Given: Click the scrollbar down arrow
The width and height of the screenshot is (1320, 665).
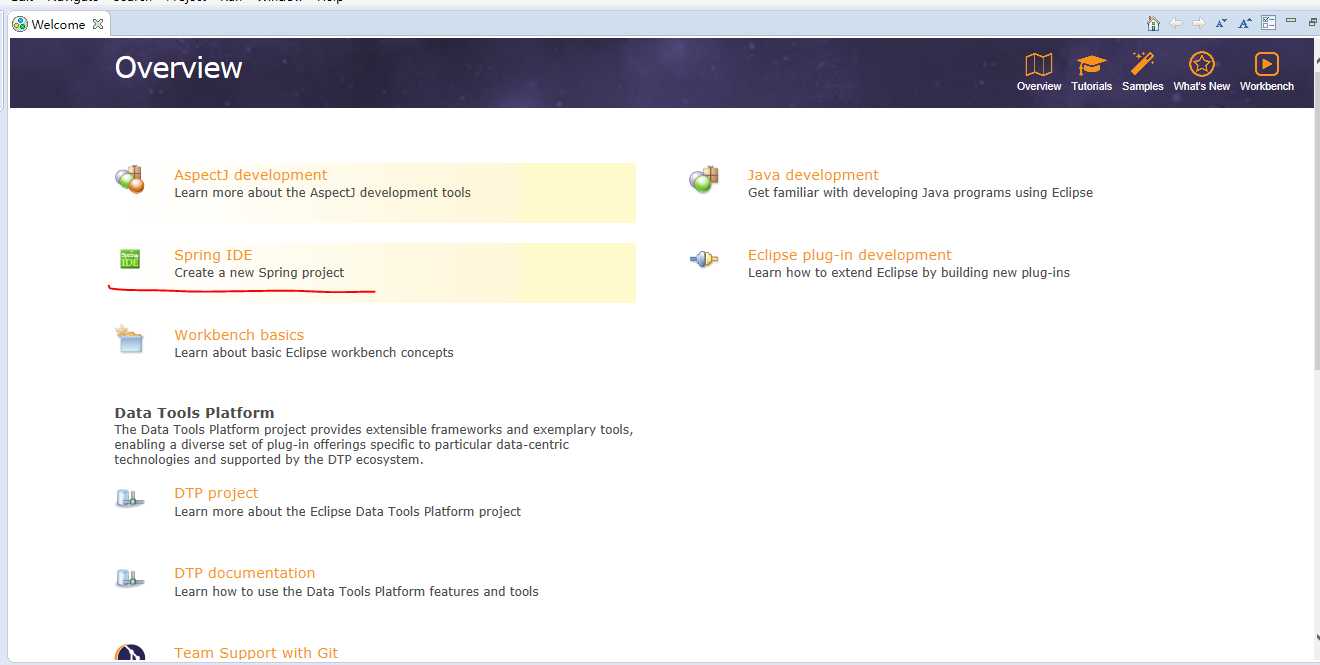Looking at the screenshot, I should [x=1316, y=635].
